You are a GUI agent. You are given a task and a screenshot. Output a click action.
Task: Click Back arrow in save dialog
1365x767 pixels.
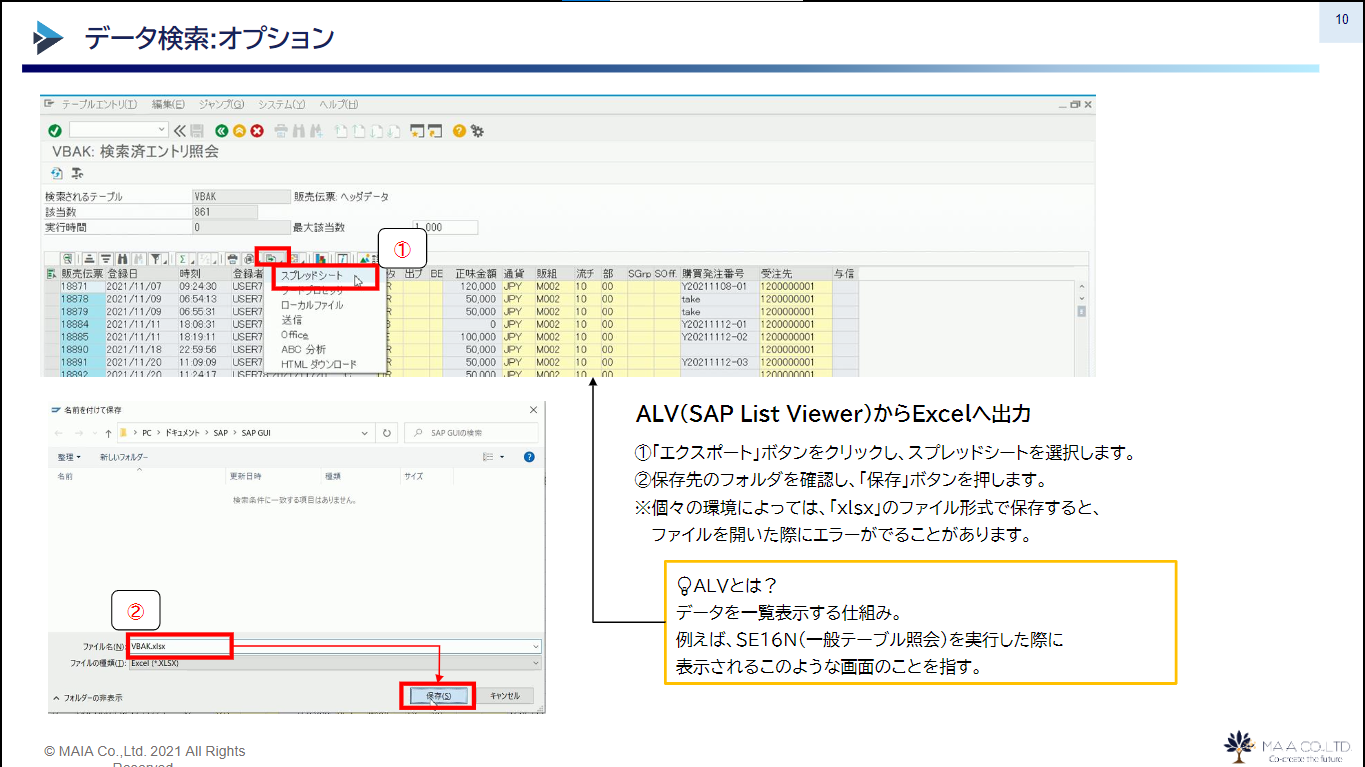[59, 433]
